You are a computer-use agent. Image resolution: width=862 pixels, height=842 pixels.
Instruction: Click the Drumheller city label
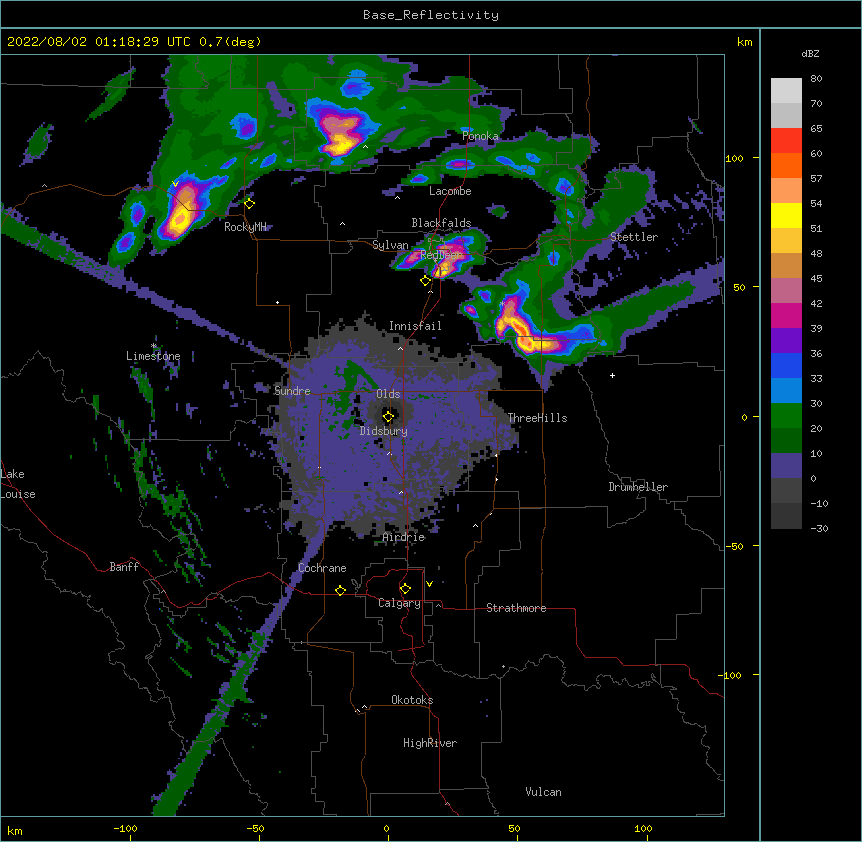coord(638,487)
